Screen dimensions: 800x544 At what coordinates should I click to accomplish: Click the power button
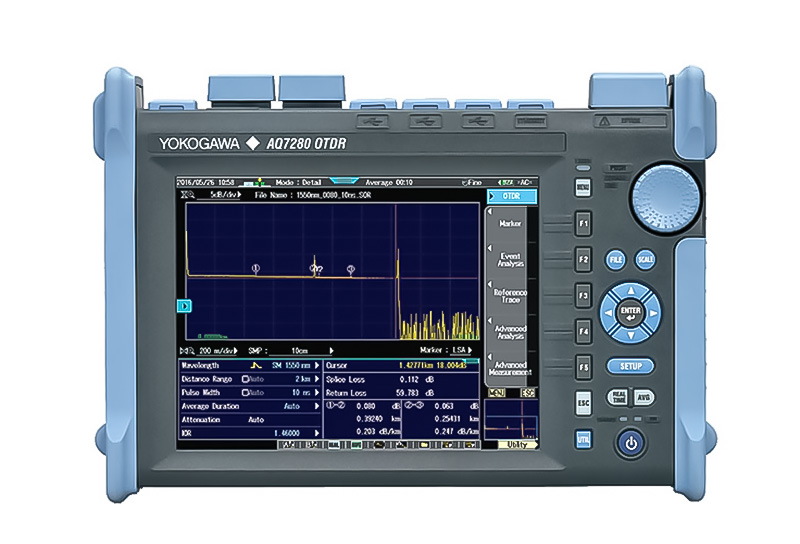pyautogui.click(x=631, y=443)
